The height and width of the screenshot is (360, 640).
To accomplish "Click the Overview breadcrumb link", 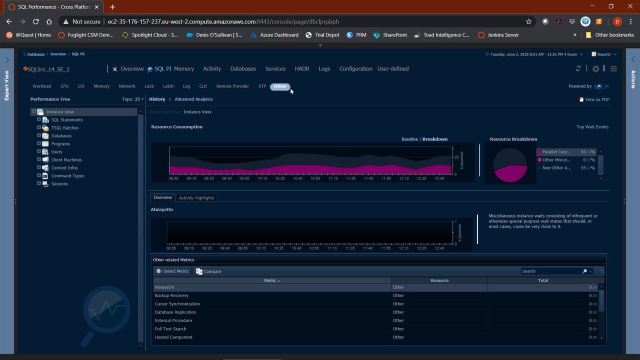I will [58, 54].
